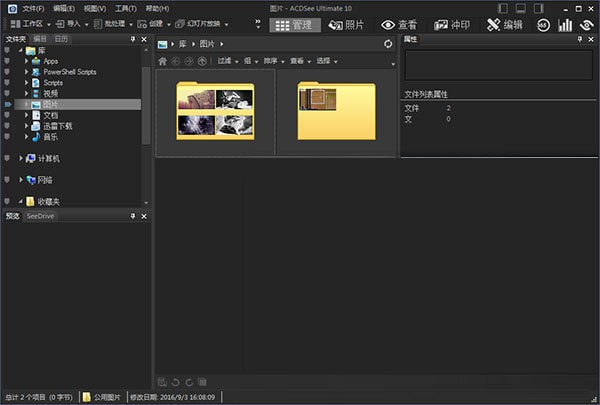Click the 365 icon in top bar
Viewport: 600px width, 405px height.
point(542,24)
